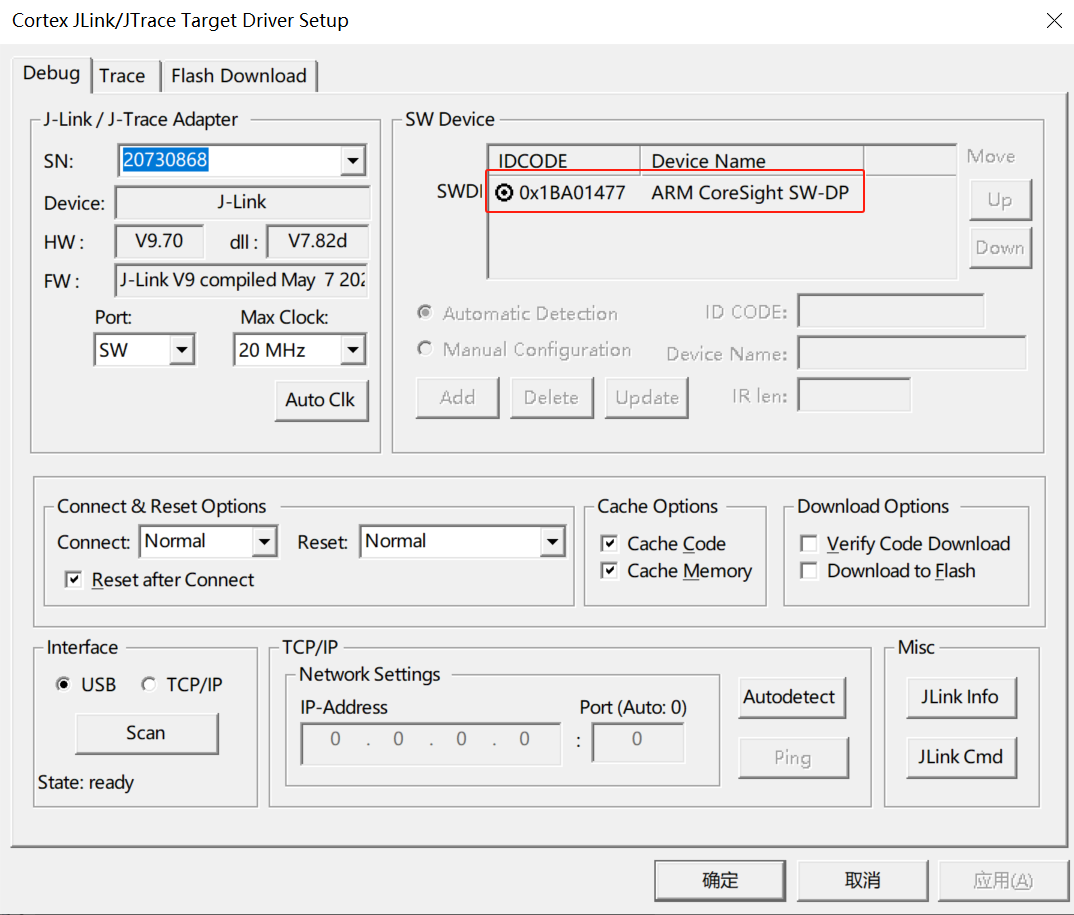Select the Debug tab
This screenshot has width=1074, height=915.
click(x=51, y=73)
